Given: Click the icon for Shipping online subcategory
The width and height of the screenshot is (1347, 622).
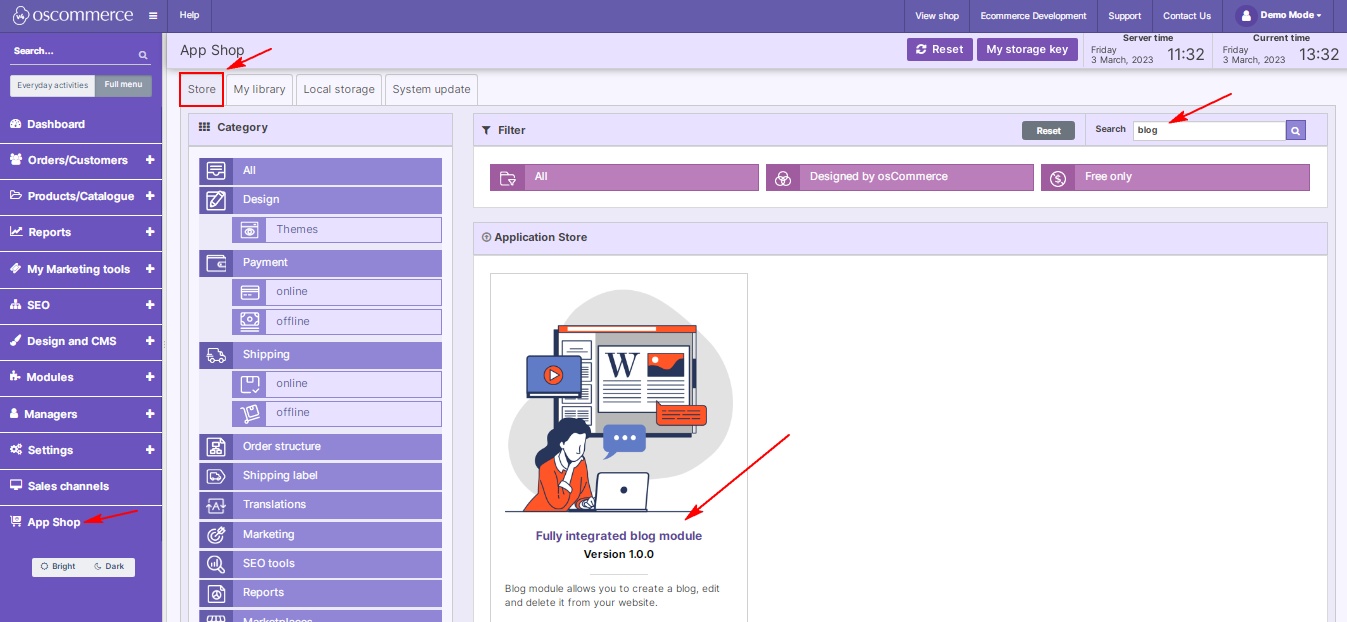Looking at the screenshot, I should [249, 384].
